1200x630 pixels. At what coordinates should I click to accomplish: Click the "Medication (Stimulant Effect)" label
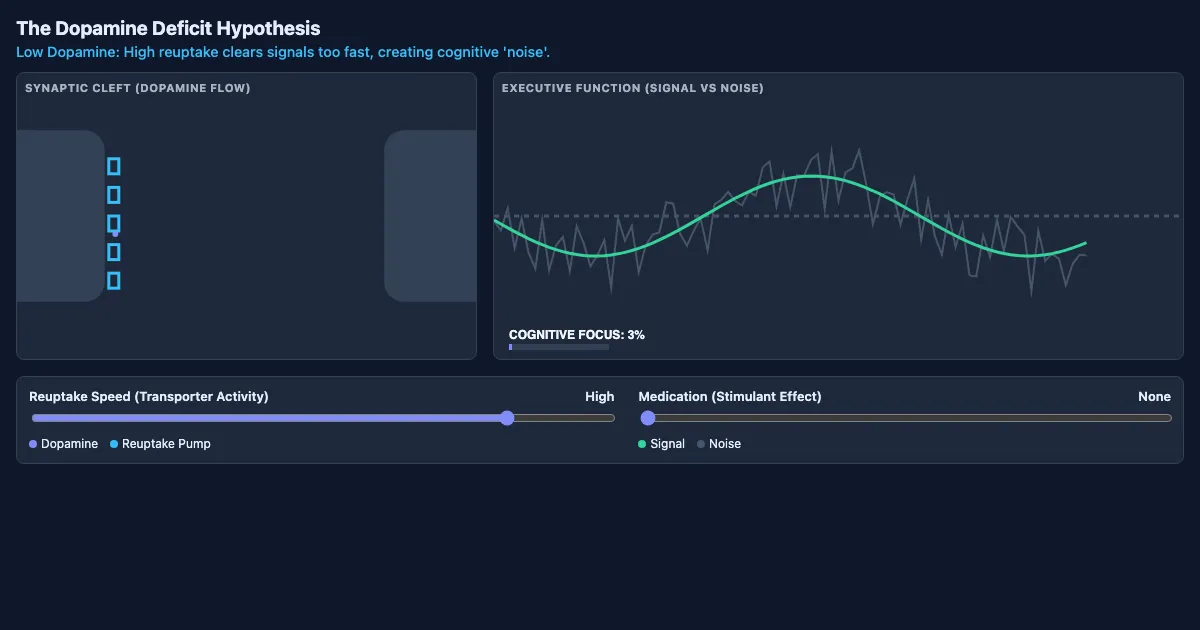(x=730, y=397)
